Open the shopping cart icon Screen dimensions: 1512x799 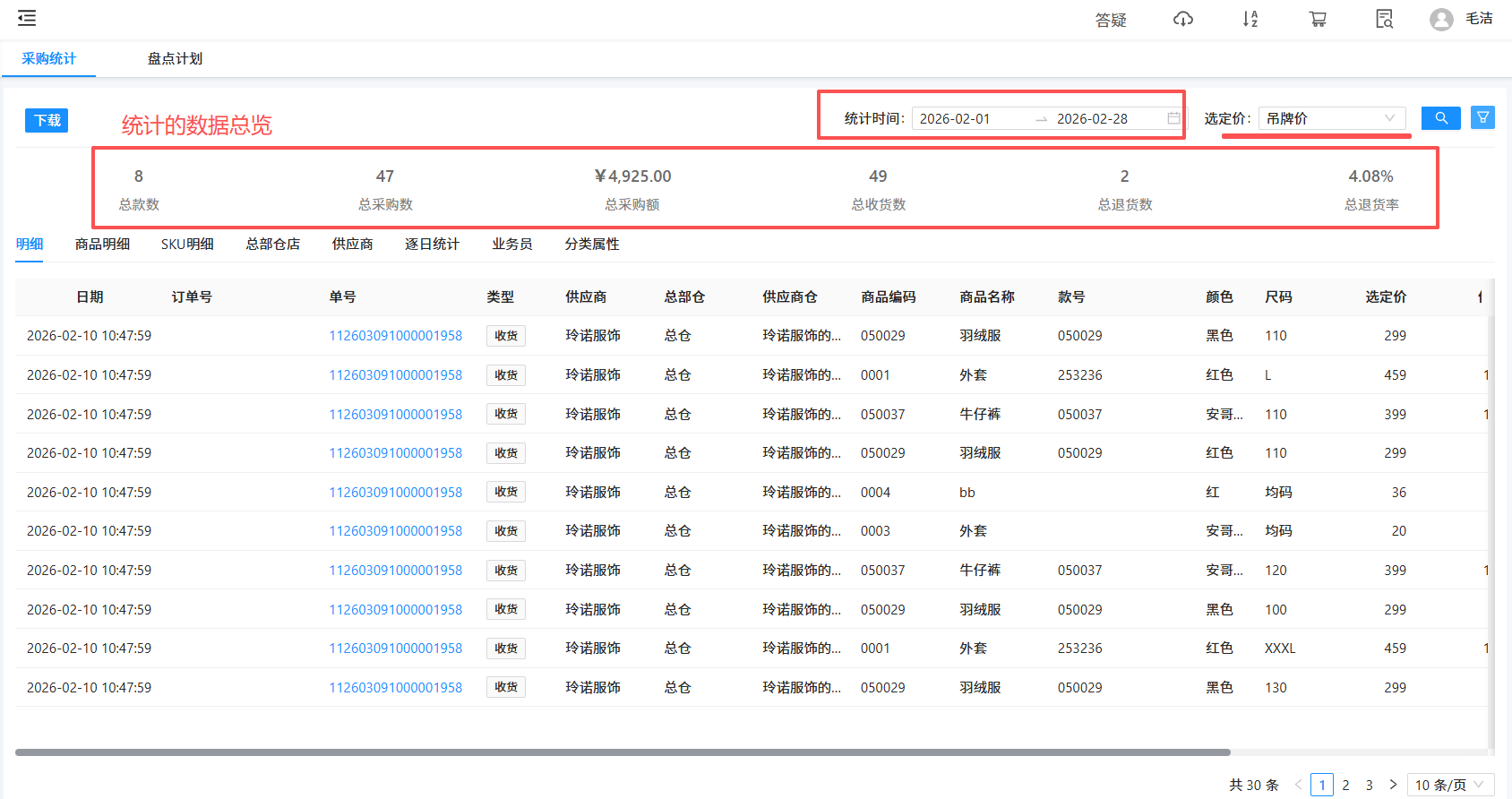coord(1318,19)
